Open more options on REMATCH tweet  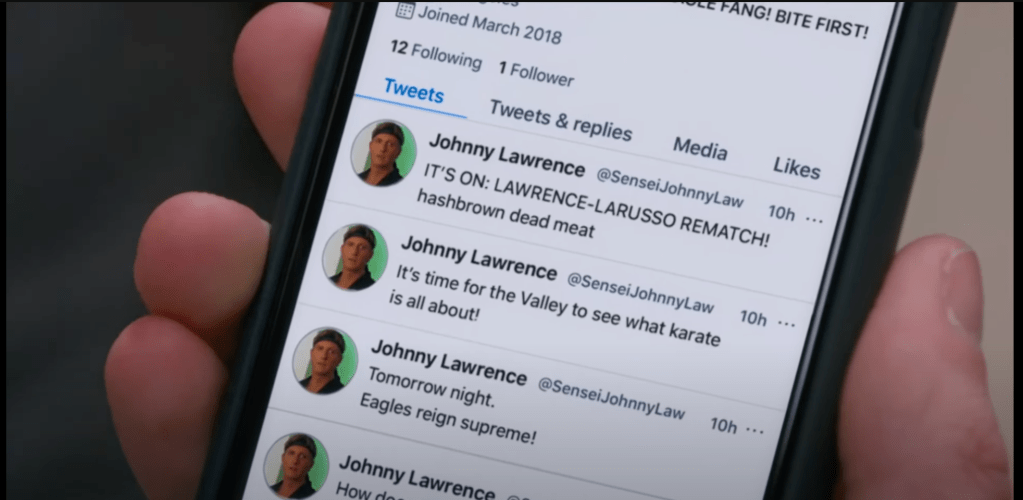[x=814, y=219]
